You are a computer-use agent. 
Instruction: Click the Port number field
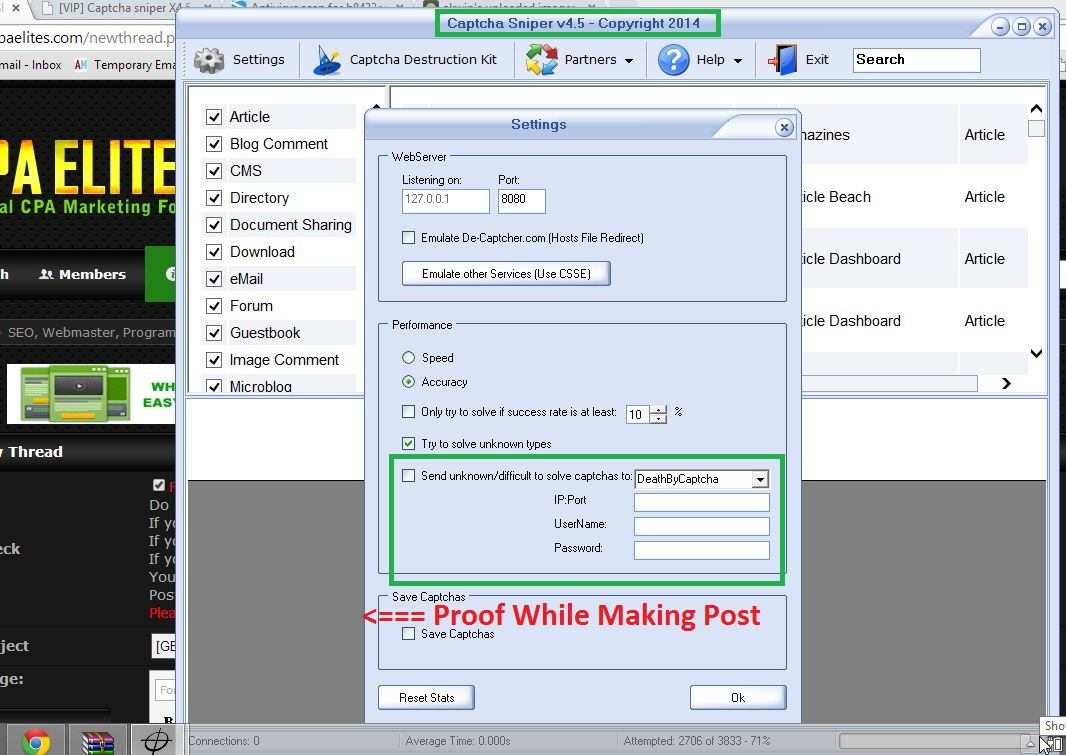pos(521,200)
